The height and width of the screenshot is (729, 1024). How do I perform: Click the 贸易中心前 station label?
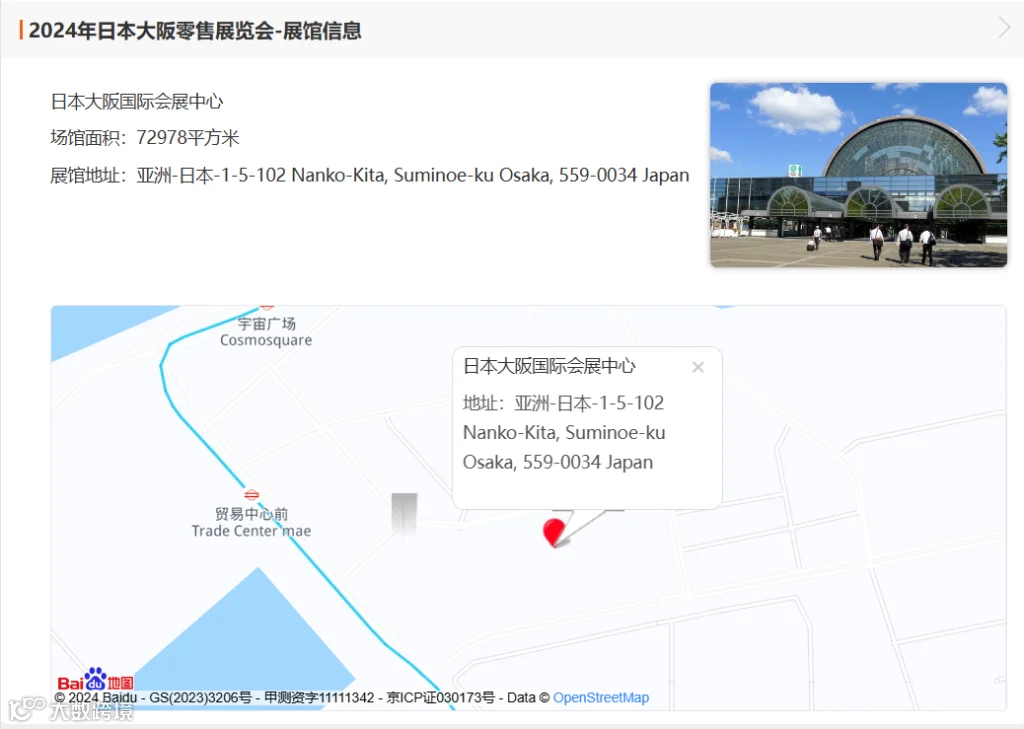pyautogui.click(x=251, y=514)
